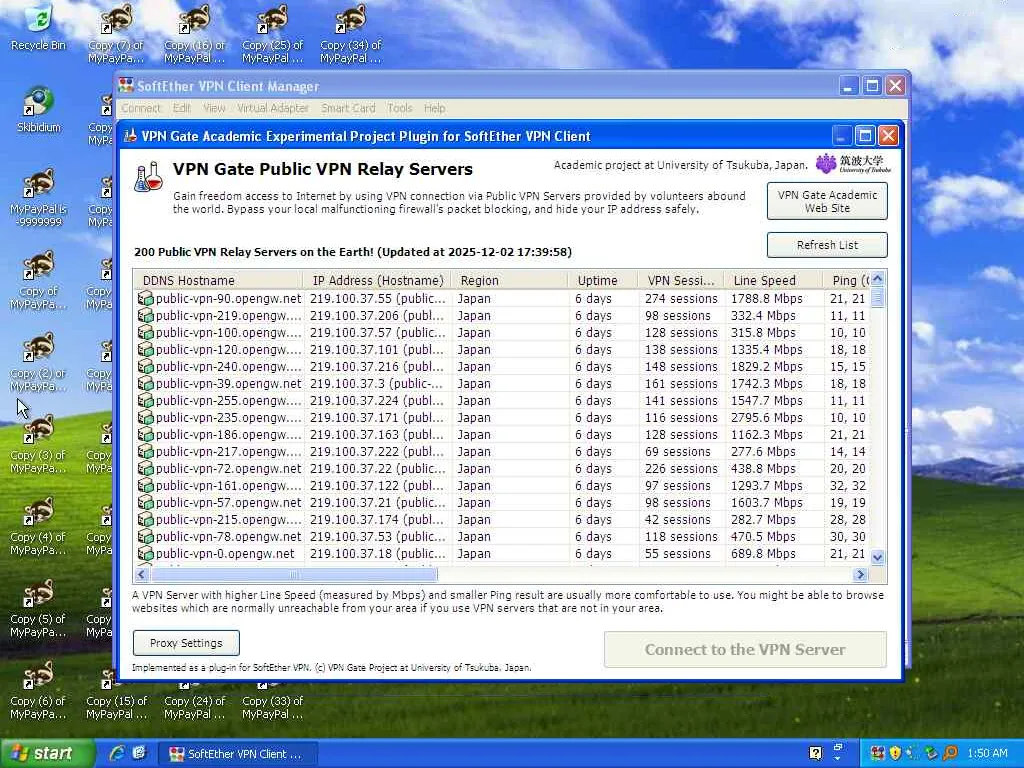Viewport: 1024px width, 768px height.
Task: Open the Help menu
Action: [434, 108]
